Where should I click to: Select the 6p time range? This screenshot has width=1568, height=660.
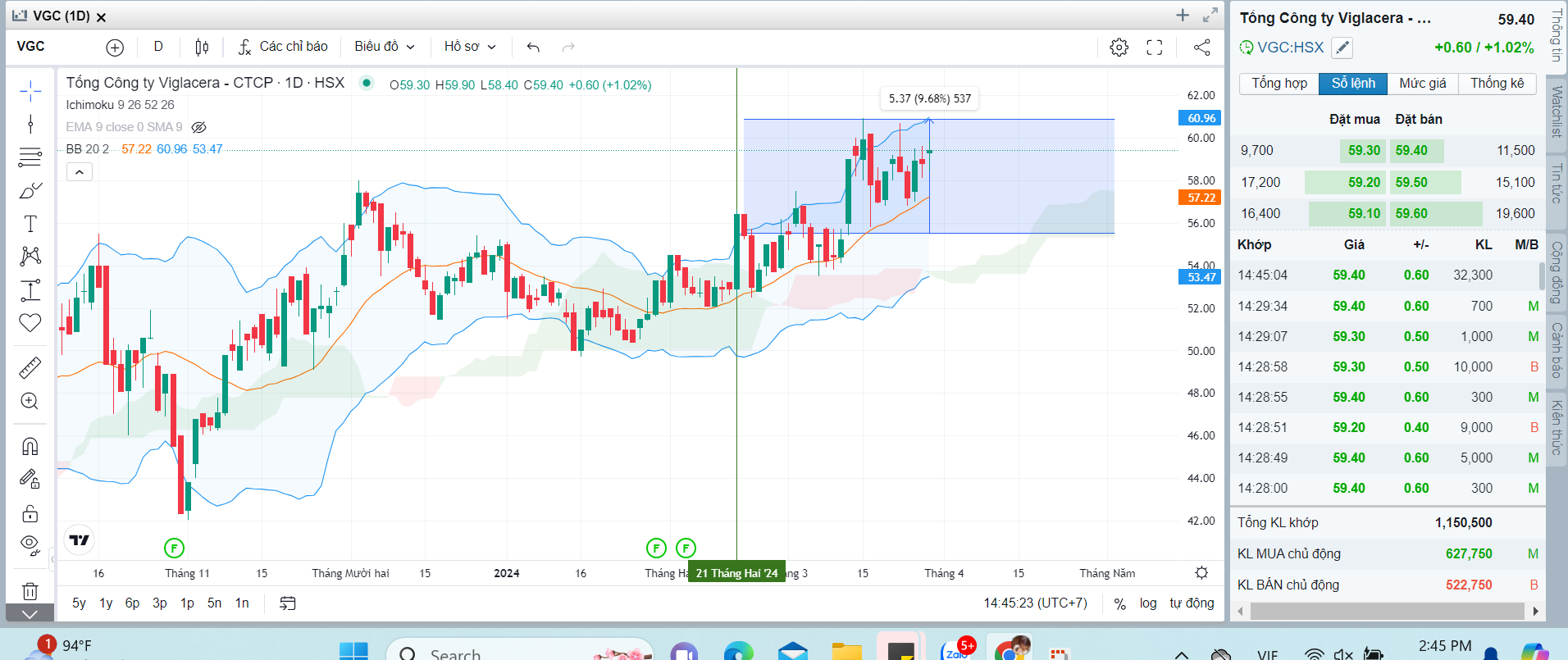coord(133,603)
